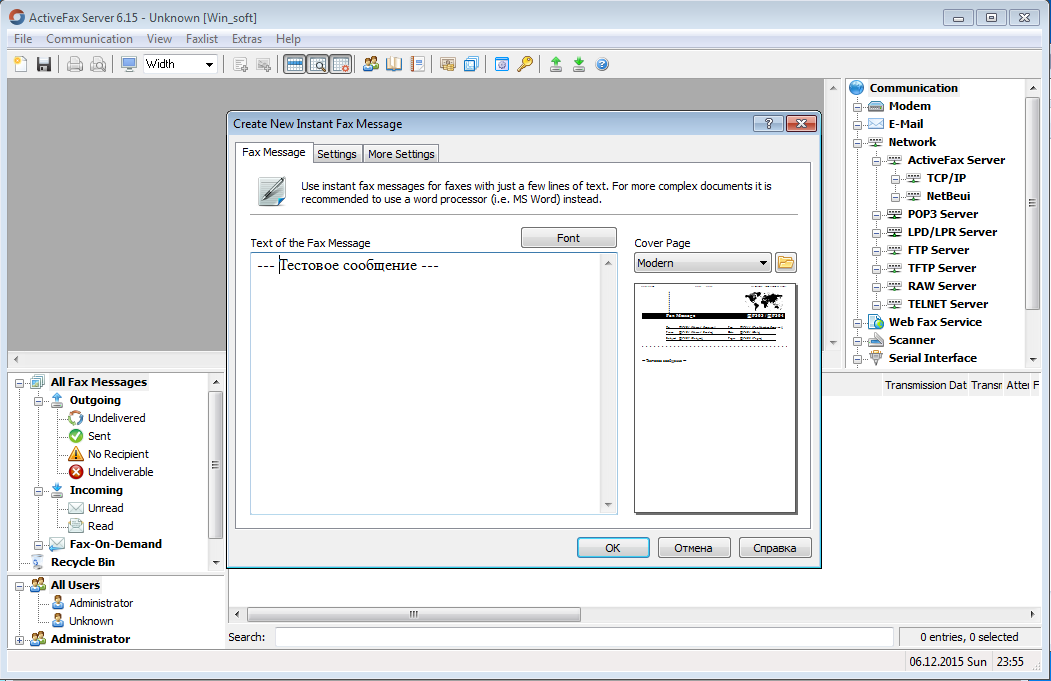The height and width of the screenshot is (681, 1051).
Task: Select the Fax-On-Demand item
Action: tap(115, 544)
